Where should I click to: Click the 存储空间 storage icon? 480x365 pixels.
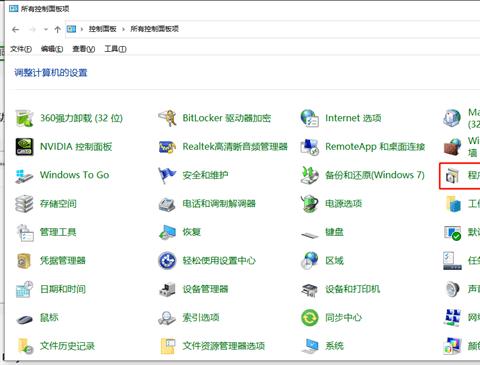click(x=24, y=204)
